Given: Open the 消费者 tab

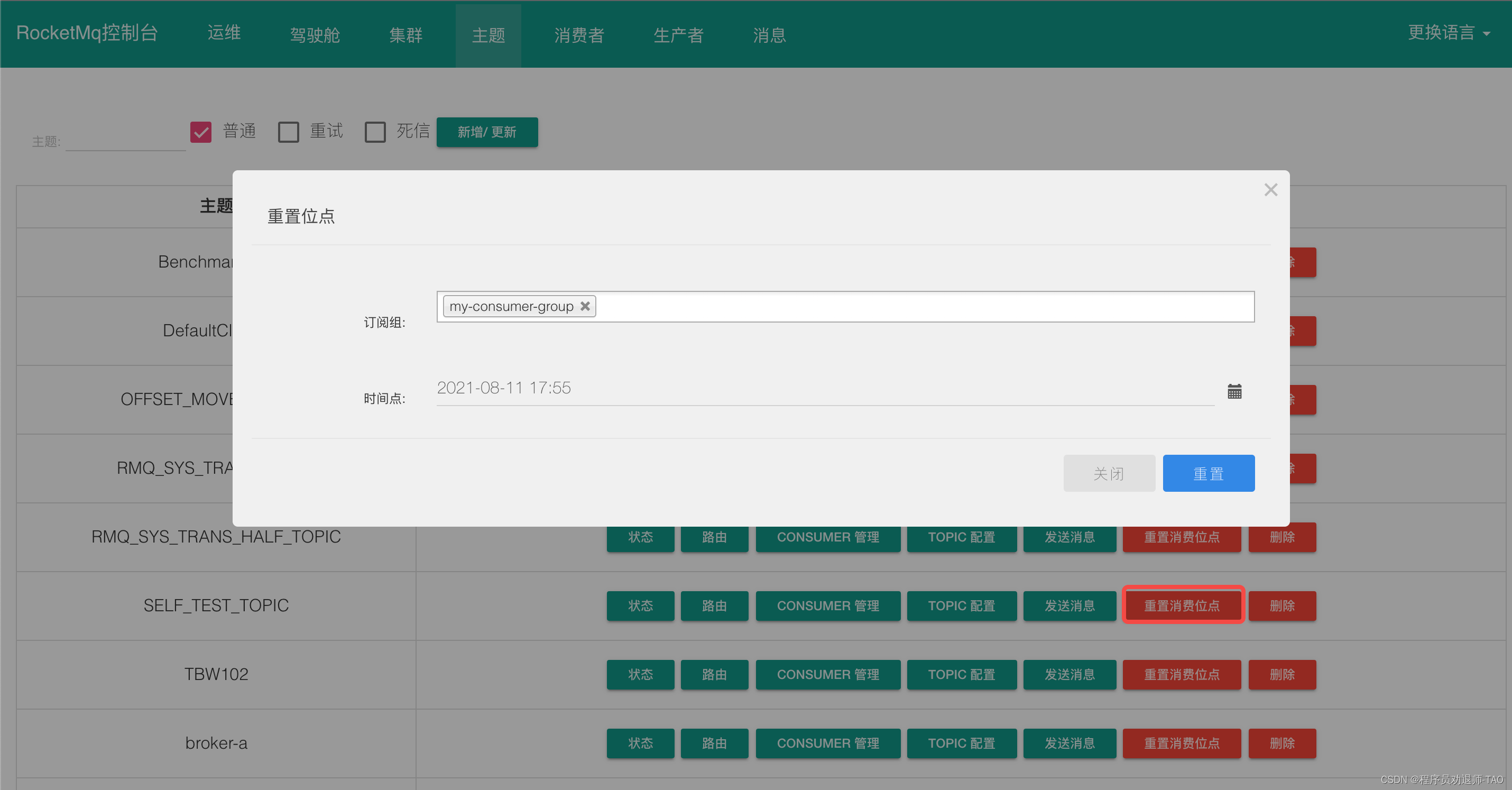Looking at the screenshot, I should coord(579,34).
